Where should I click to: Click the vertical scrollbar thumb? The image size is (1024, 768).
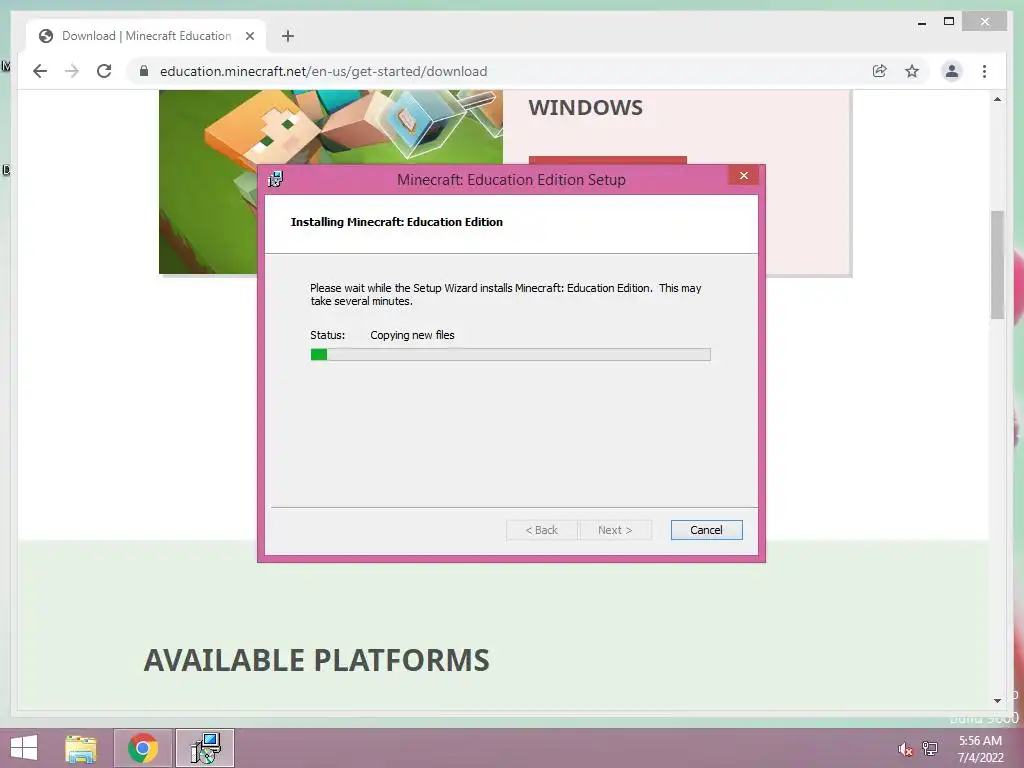[x=997, y=264]
